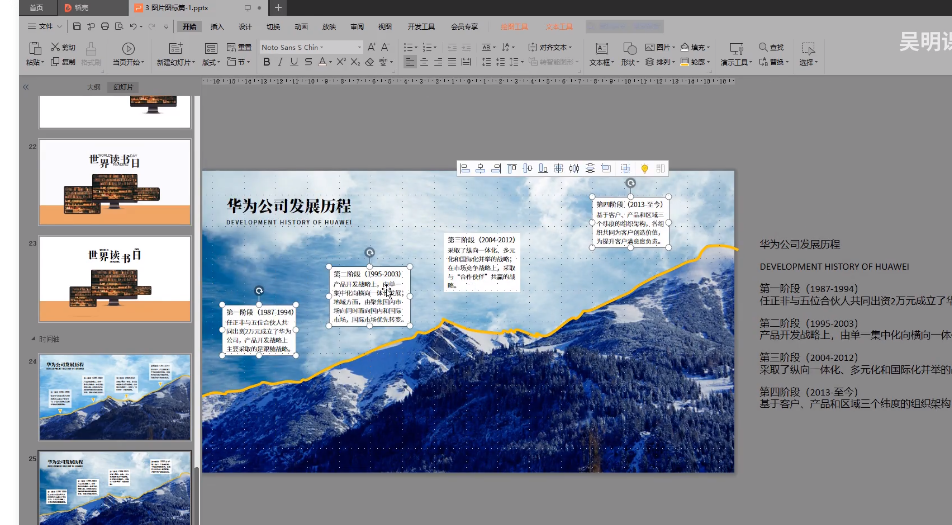
Task: Expand the numbered list dropdown arrow
Action: (435, 47)
